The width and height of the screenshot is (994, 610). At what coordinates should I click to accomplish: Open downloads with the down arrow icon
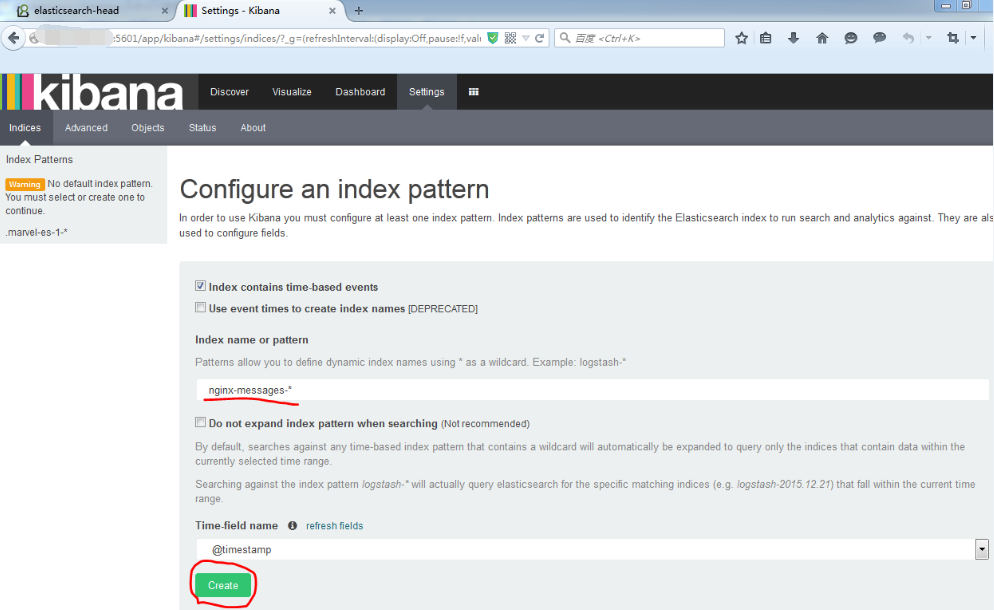click(x=793, y=38)
